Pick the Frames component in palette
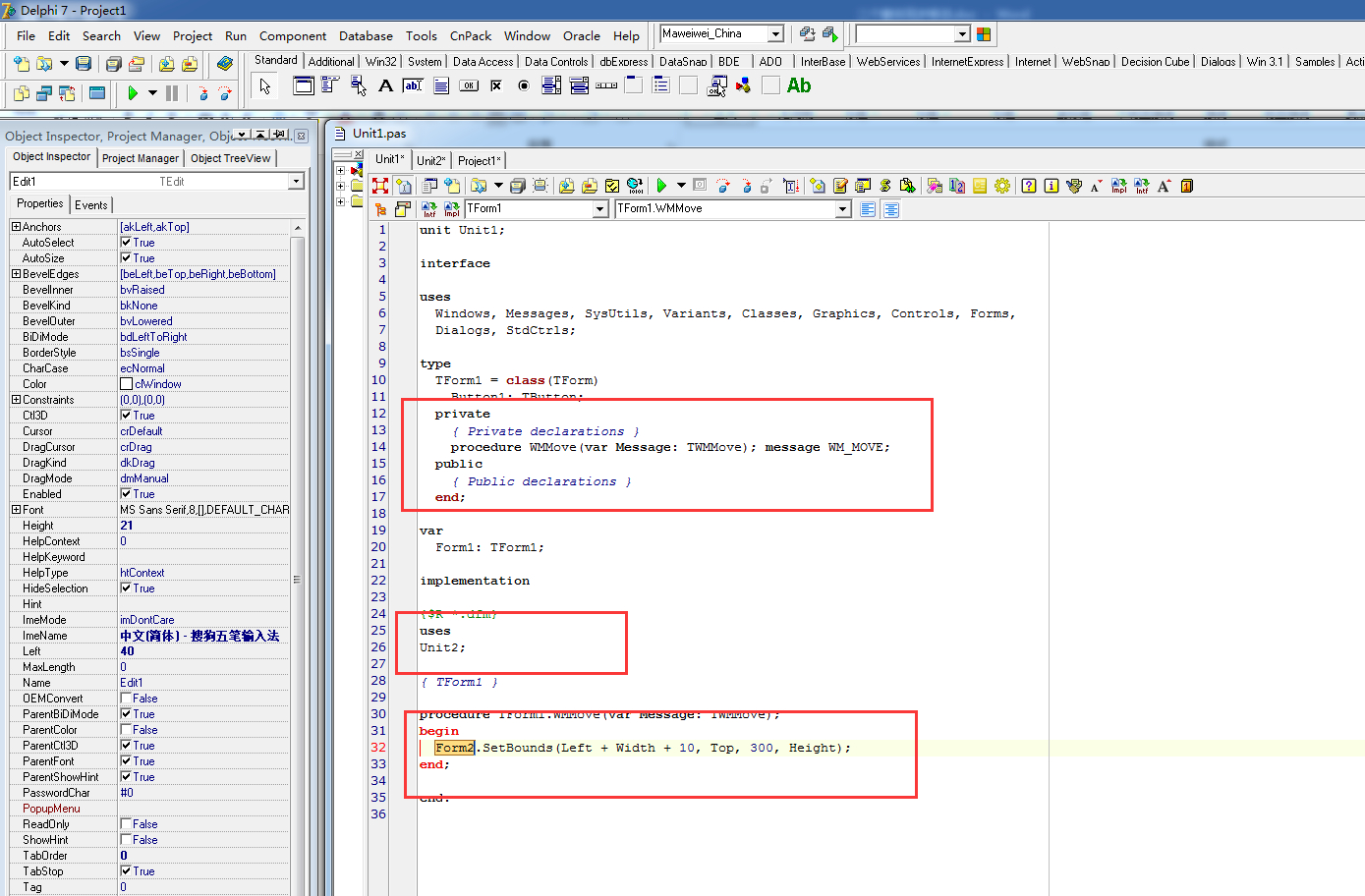The width and height of the screenshot is (1365, 896). point(304,85)
